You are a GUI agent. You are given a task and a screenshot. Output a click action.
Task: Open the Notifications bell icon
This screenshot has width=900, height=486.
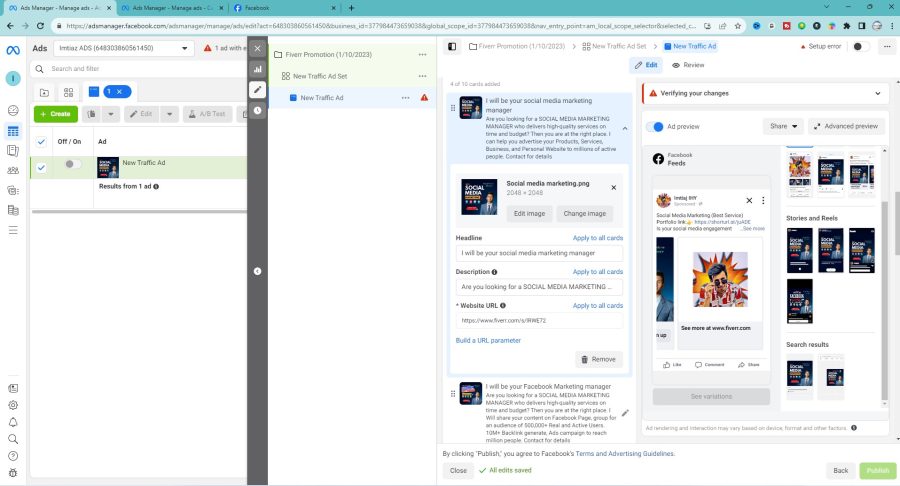pos(13,422)
